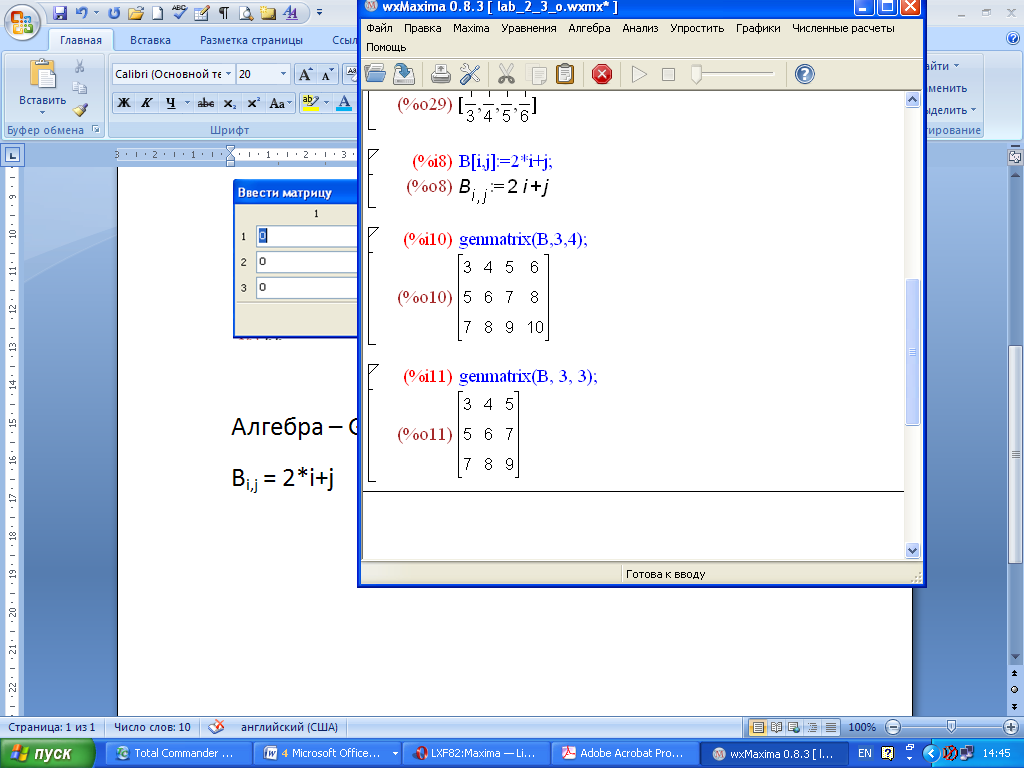
Task: Click wxMaxima animation play button
Action: (639, 74)
